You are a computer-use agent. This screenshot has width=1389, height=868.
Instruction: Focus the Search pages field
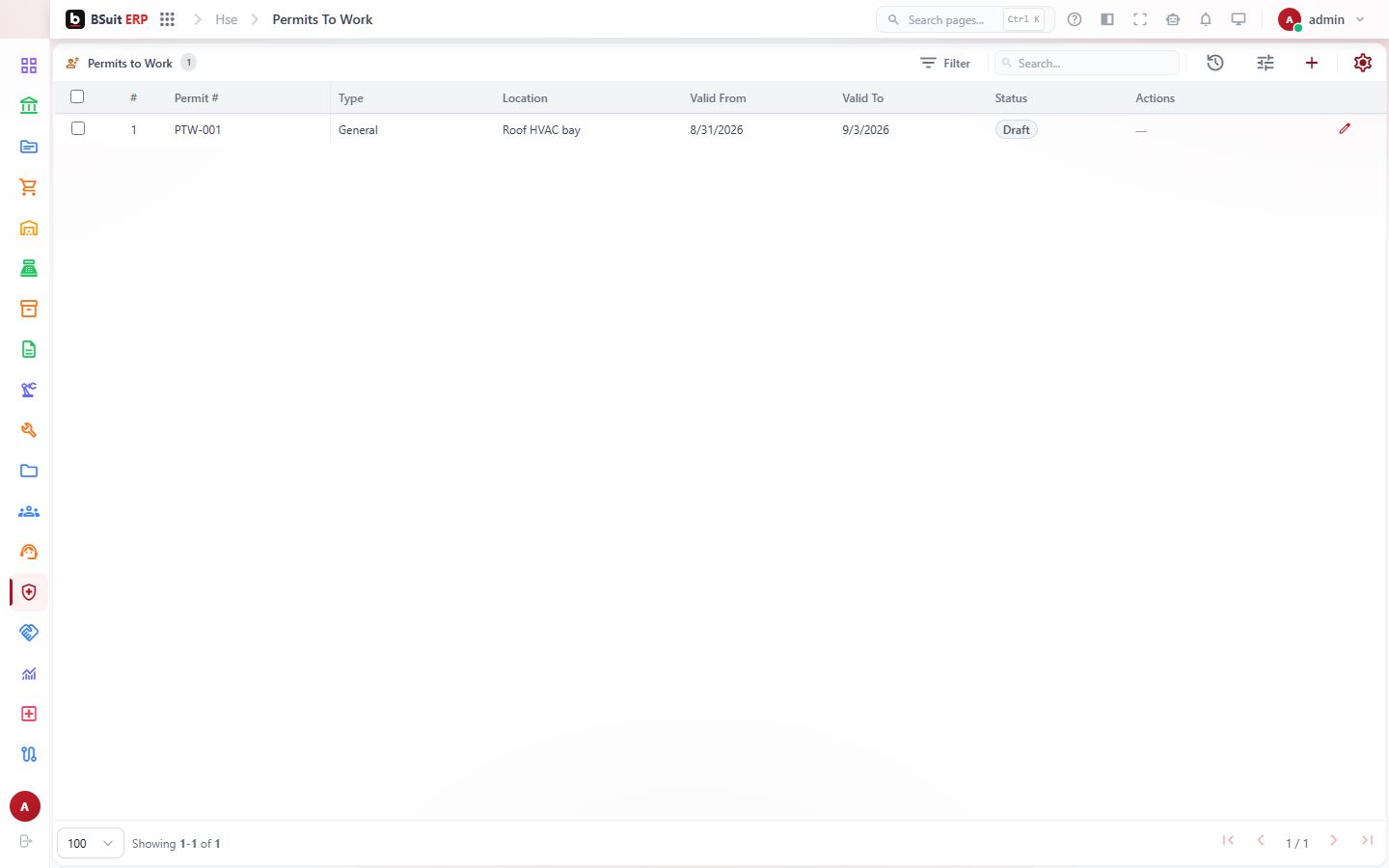point(965,19)
